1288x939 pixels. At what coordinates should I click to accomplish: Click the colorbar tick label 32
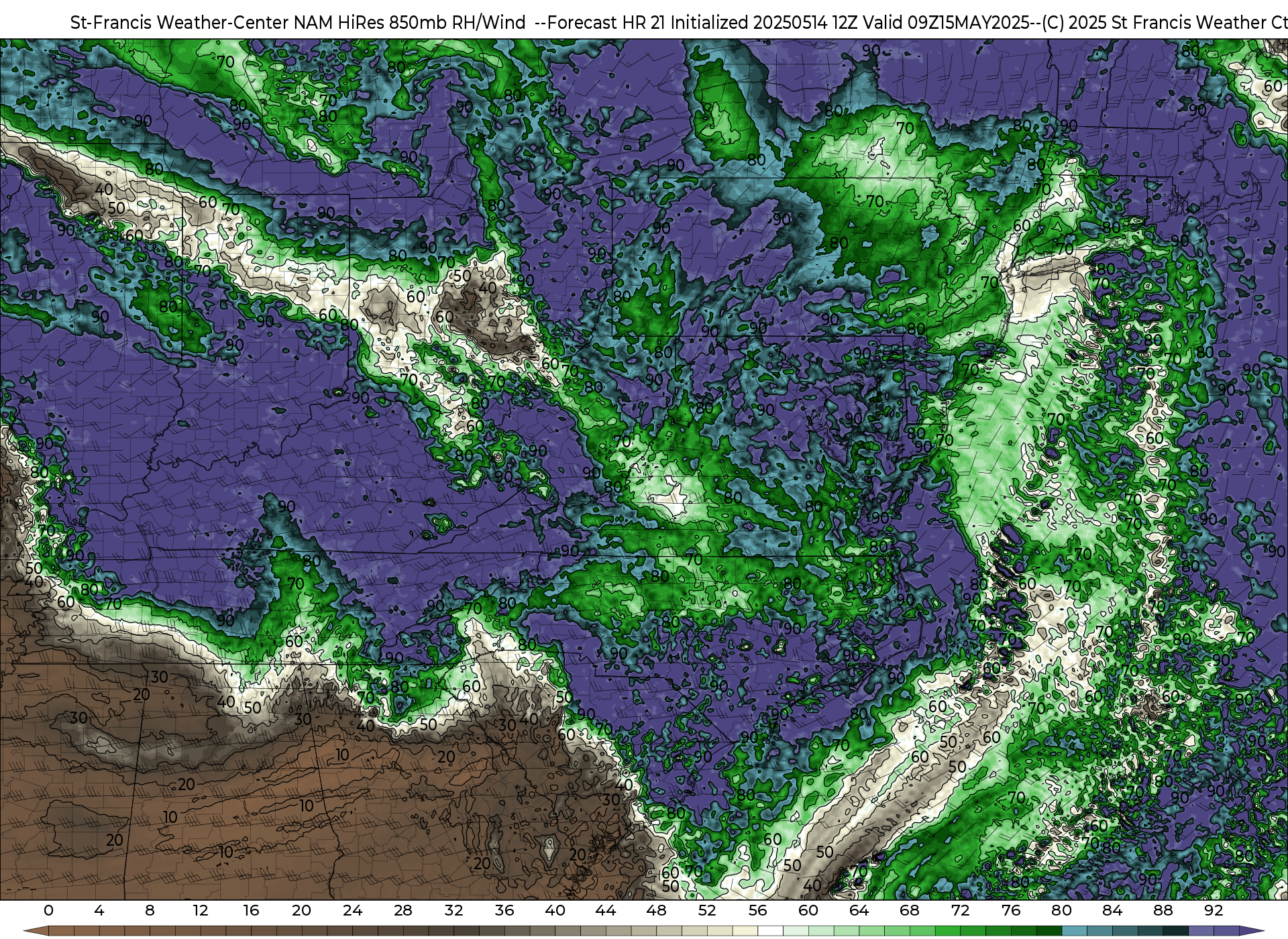coord(453,910)
